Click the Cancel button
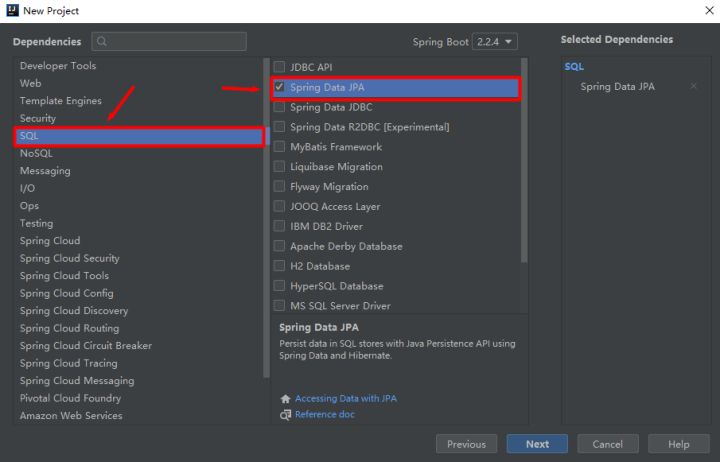 (x=607, y=444)
